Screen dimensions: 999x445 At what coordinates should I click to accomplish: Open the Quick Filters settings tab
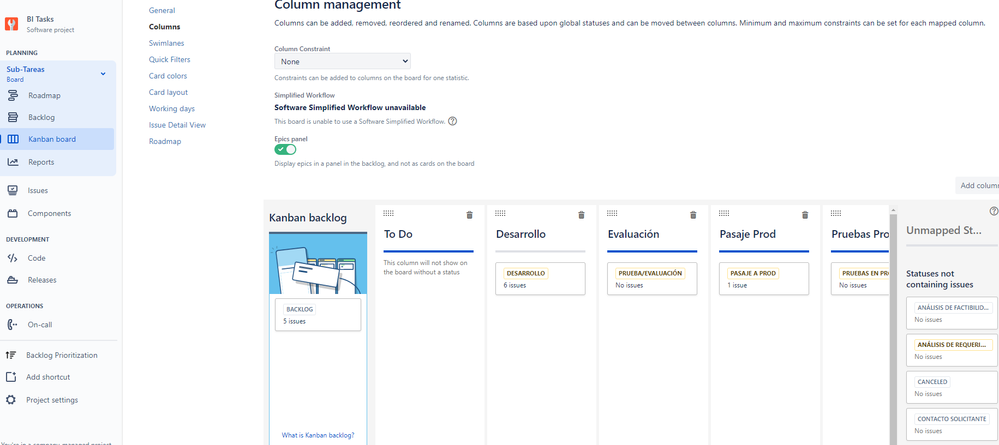(x=169, y=59)
